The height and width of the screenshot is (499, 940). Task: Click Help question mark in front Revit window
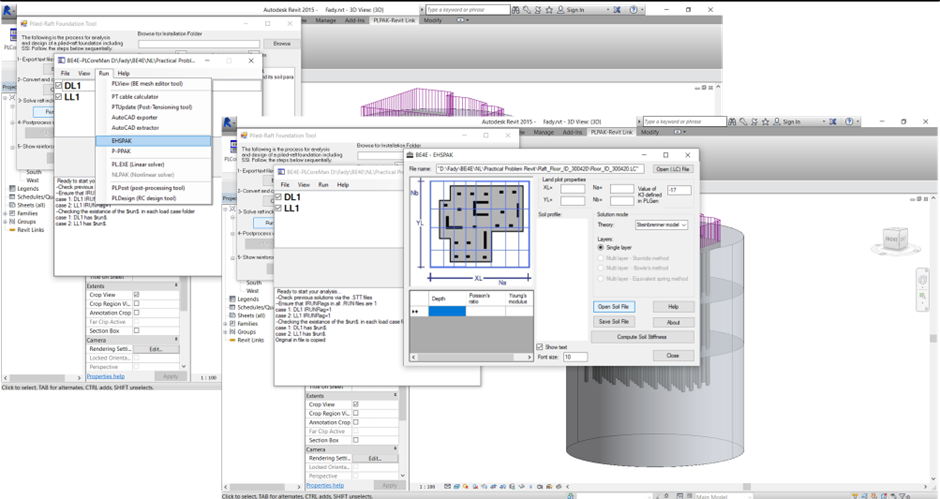tap(849, 122)
